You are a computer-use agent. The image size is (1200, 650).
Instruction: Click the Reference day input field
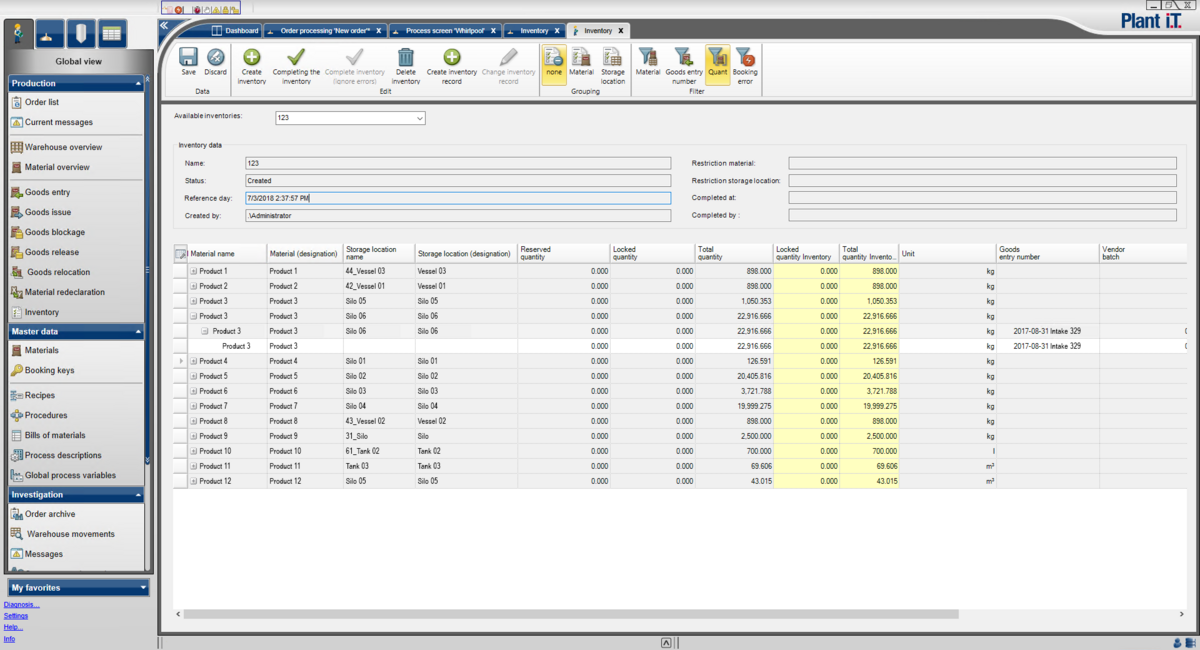(457, 198)
